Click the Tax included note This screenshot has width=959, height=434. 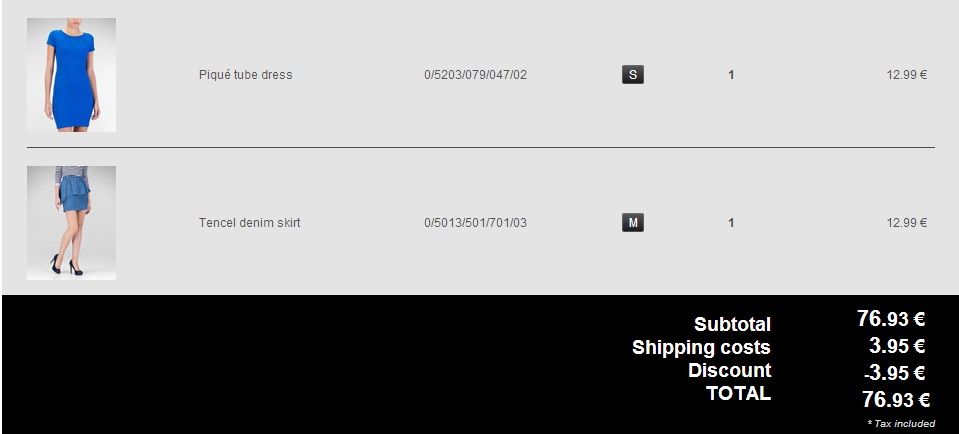click(x=901, y=424)
